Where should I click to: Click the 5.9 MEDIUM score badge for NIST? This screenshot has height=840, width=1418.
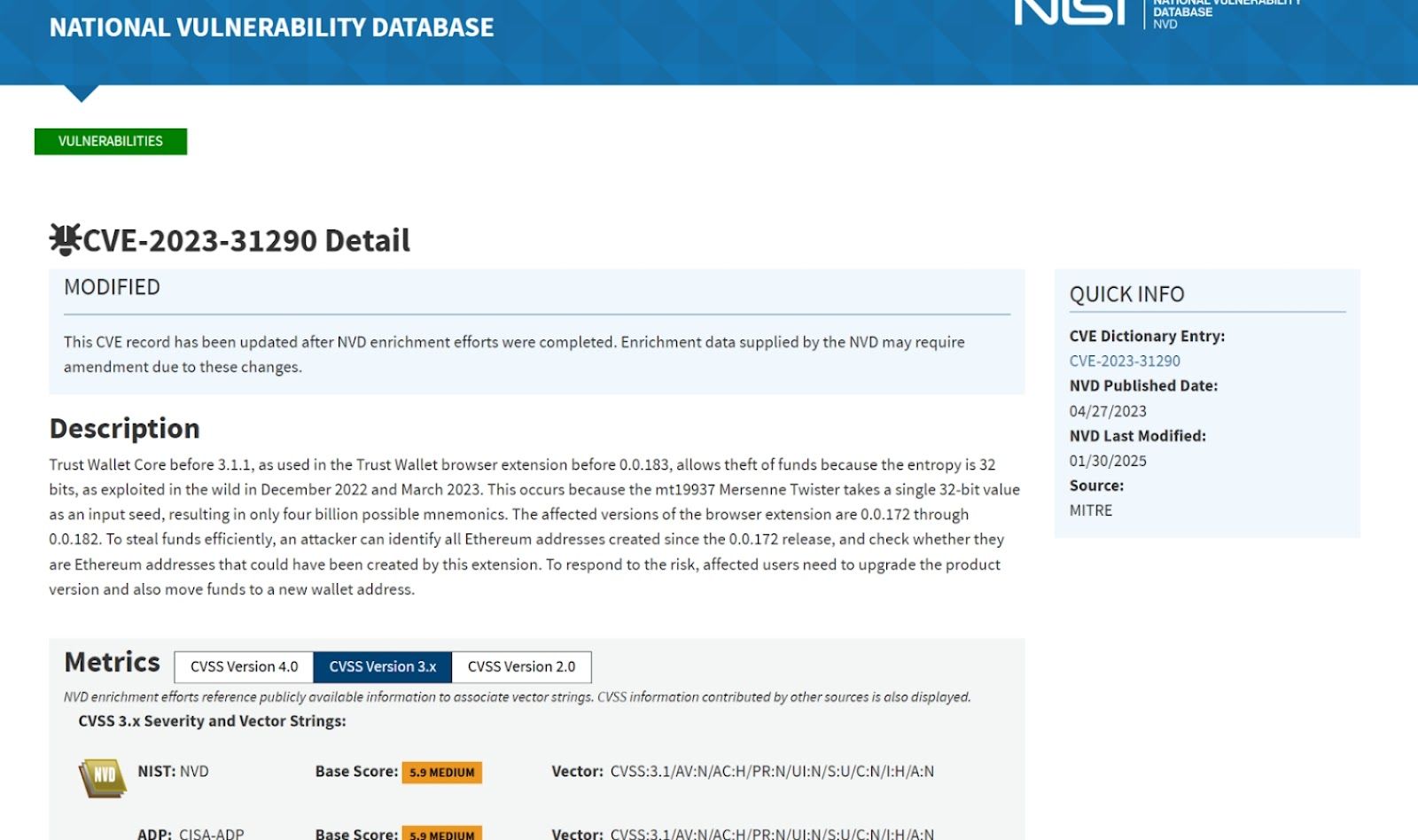441,772
